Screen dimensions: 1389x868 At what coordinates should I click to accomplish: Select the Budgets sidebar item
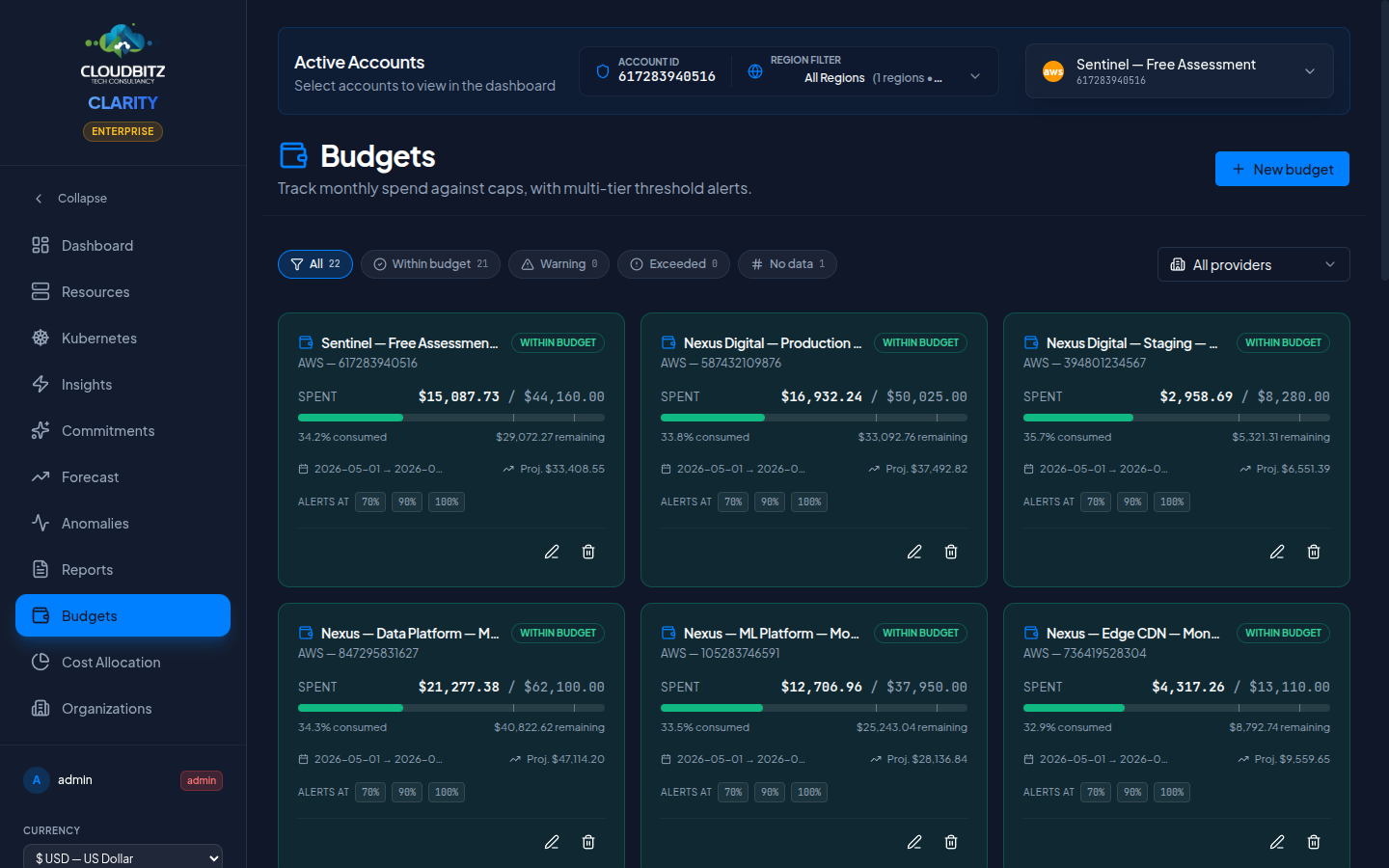pos(123,615)
